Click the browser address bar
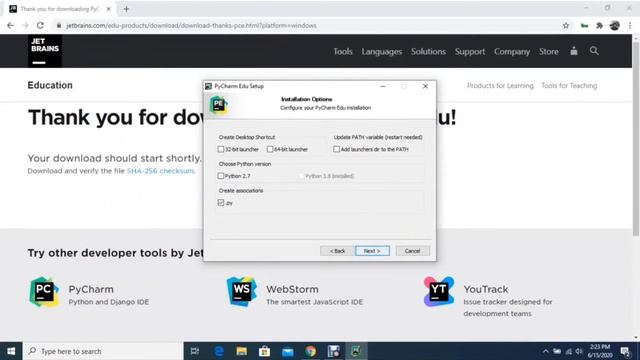 (306, 25)
